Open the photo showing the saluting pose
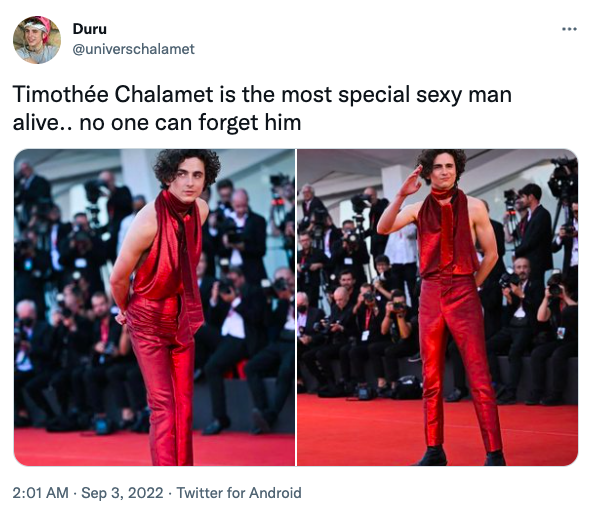The image size is (591, 509). coord(438,308)
